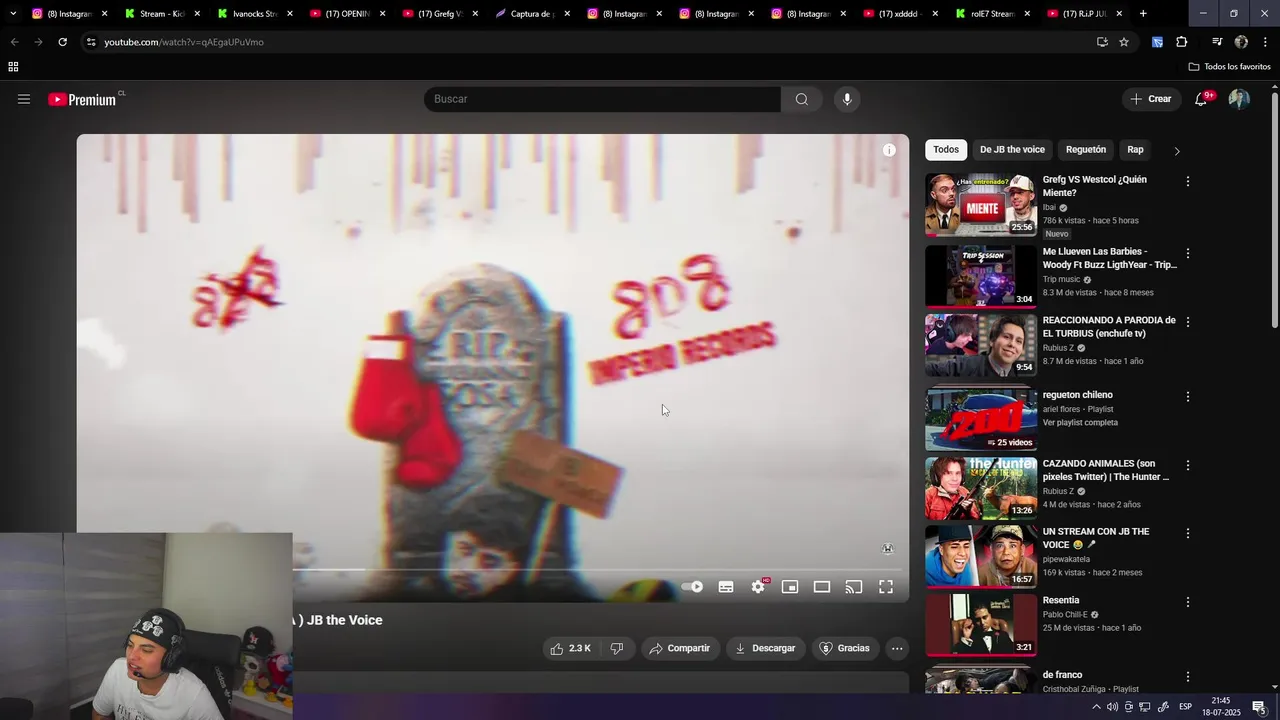Open the regueton chileno playlist title
The width and height of the screenshot is (1280, 720).
(1077, 395)
